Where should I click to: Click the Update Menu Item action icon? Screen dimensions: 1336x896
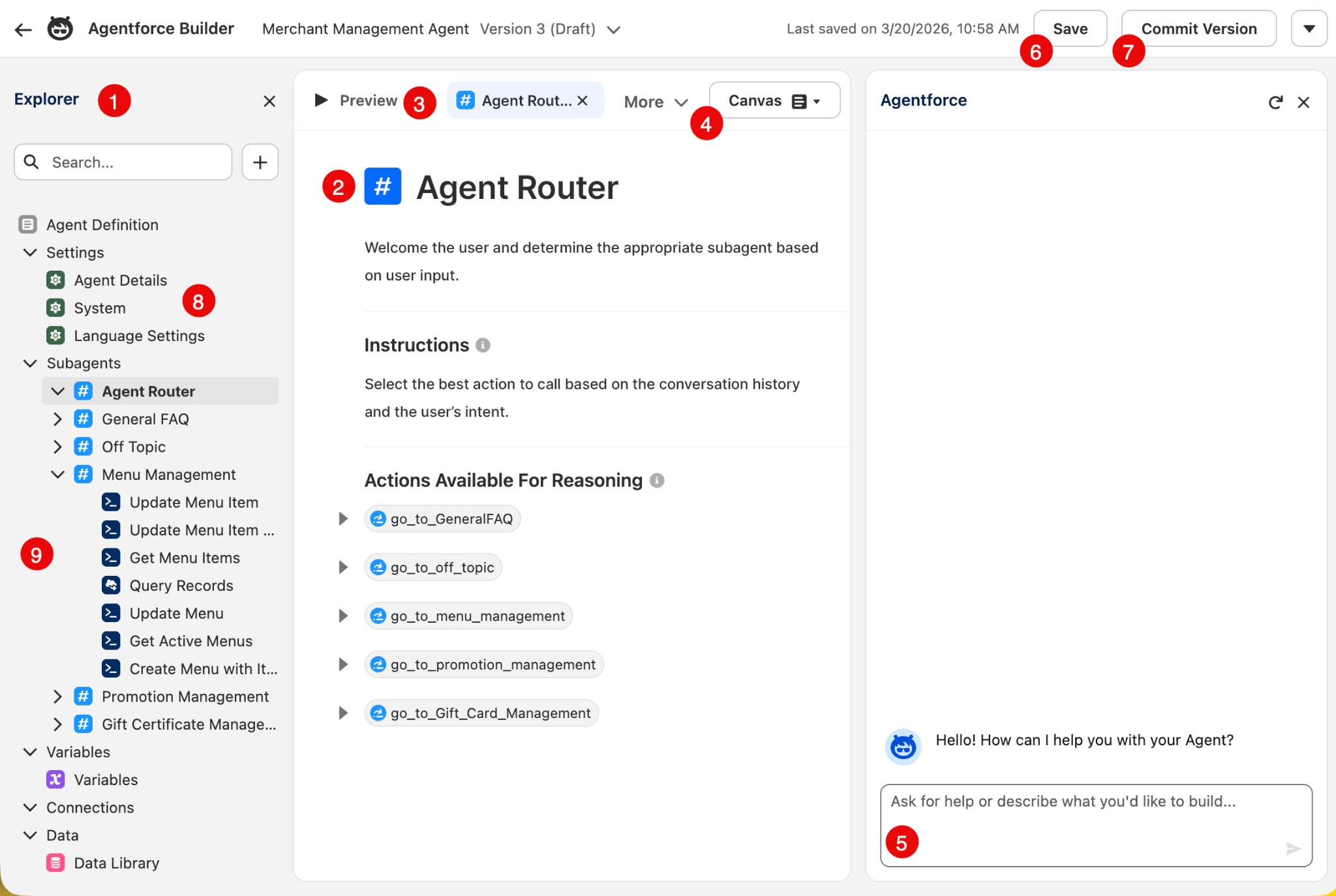[111, 502]
